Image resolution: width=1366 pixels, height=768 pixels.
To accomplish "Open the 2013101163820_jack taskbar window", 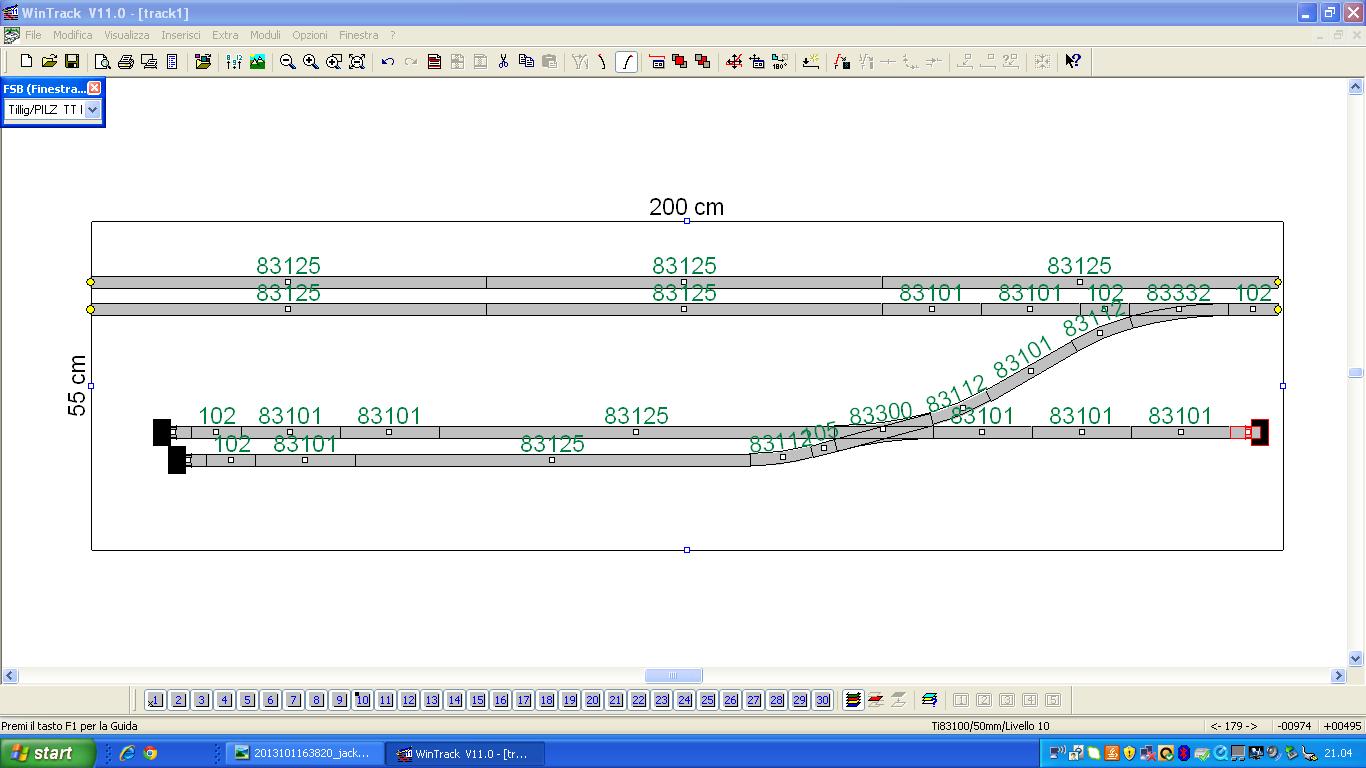I will pyautogui.click(x=305, y=753).
